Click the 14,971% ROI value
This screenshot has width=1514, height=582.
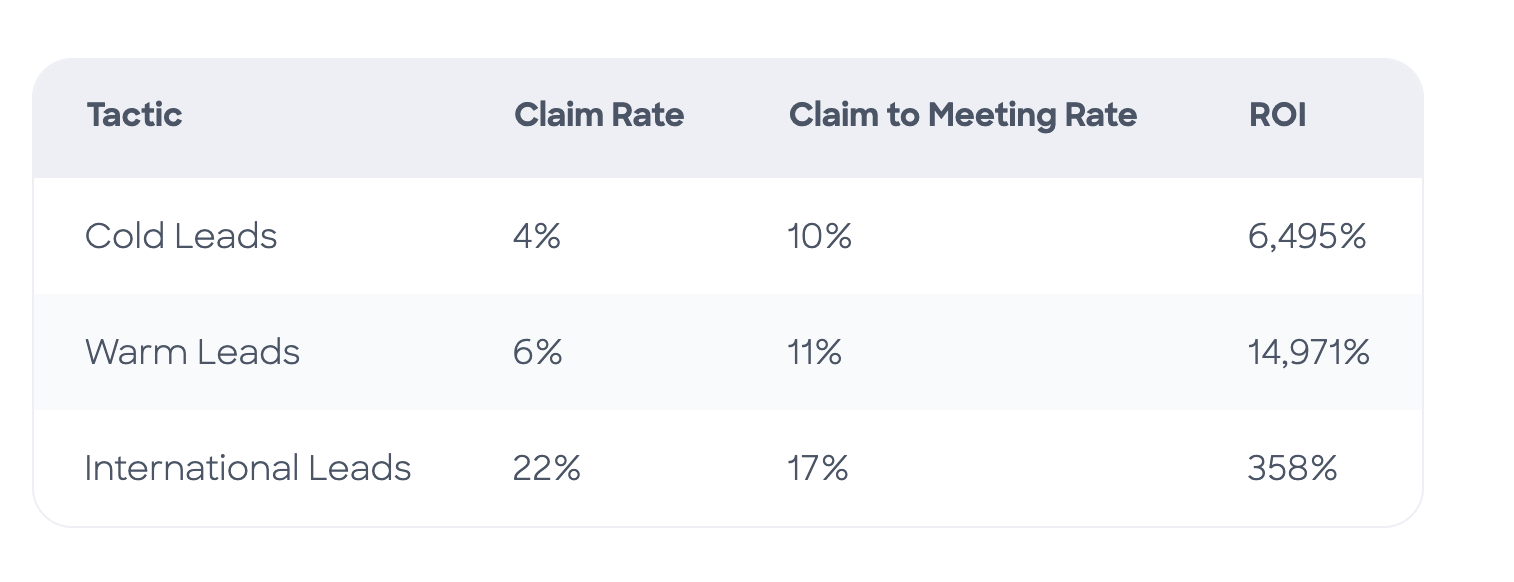(1309, 352)
